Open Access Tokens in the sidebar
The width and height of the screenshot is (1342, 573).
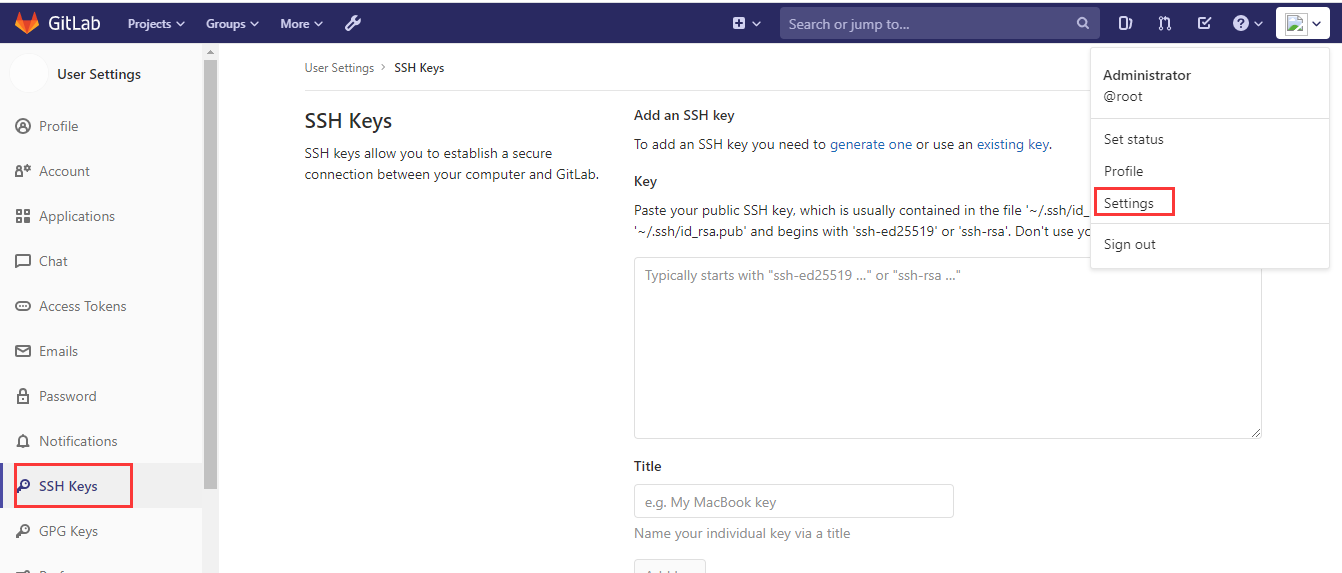coord(101,306)
